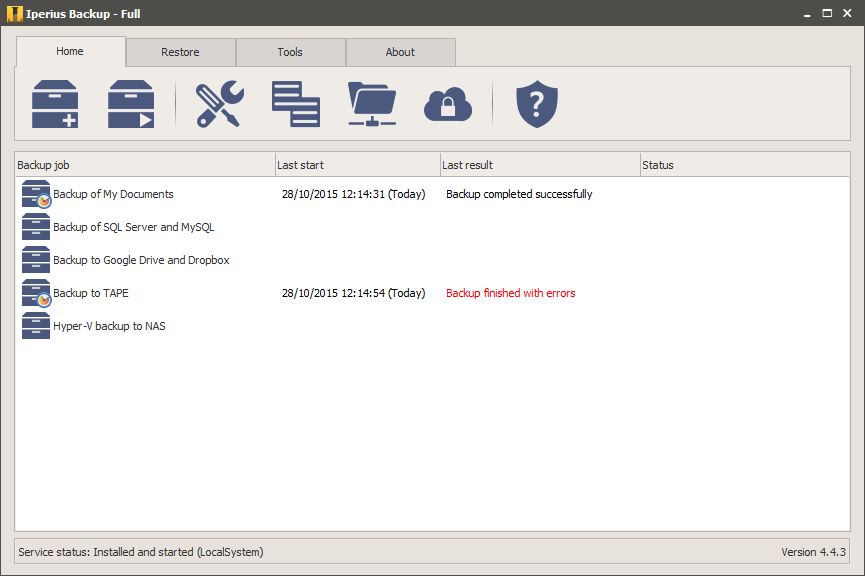Image resolution: width=865 pixels, height=576 pixels.
Task: Click the Version 4.4.3 label
Action: [813, 552]
